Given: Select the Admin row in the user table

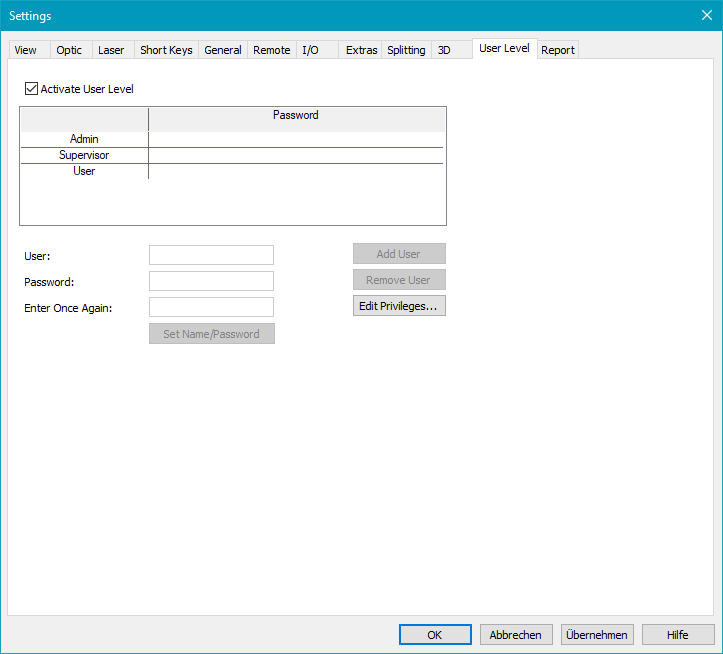Looking at the screenshot, I should click(x=85, y=139).
